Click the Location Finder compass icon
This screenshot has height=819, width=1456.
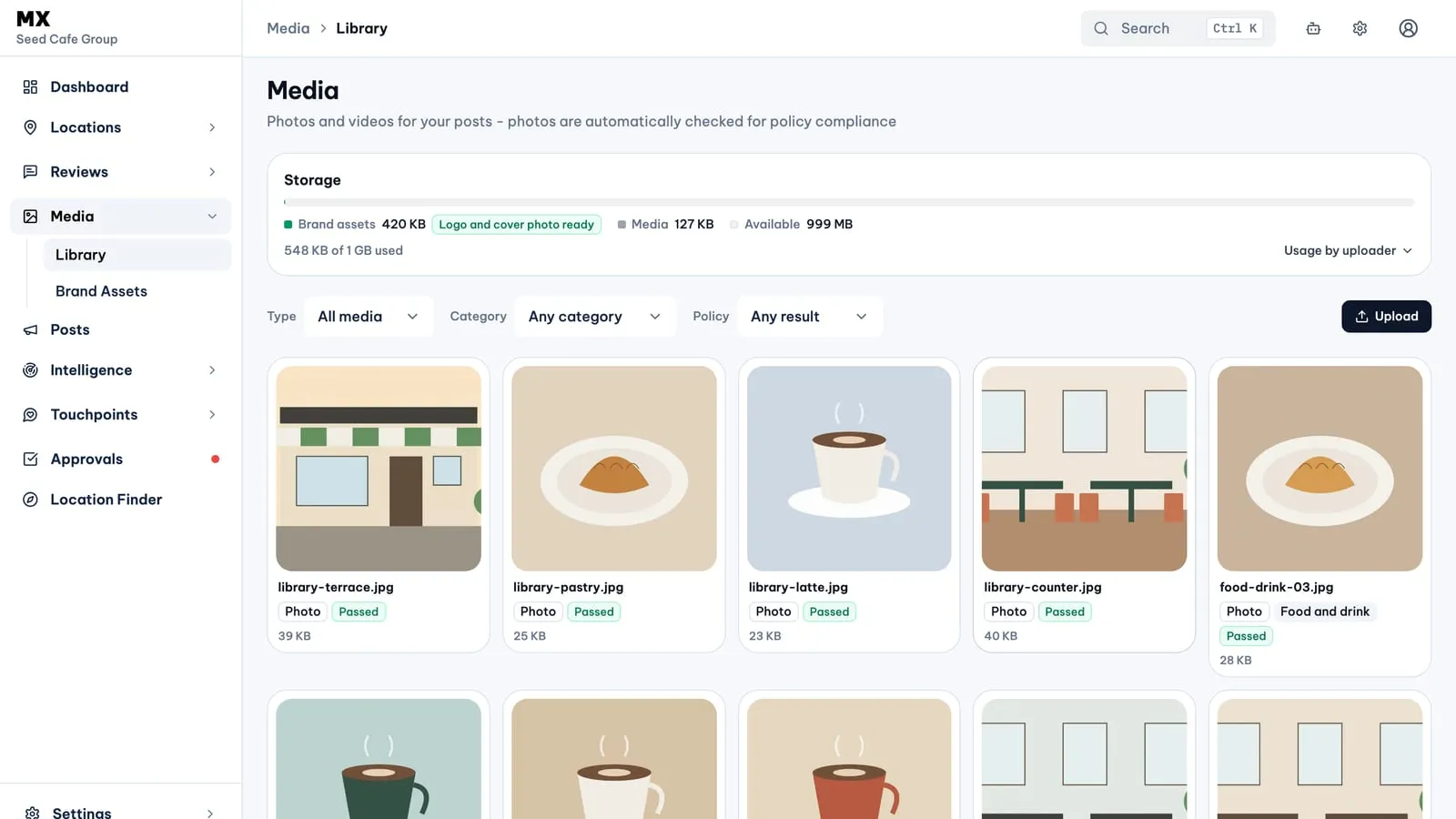click(x=30, y=500)
